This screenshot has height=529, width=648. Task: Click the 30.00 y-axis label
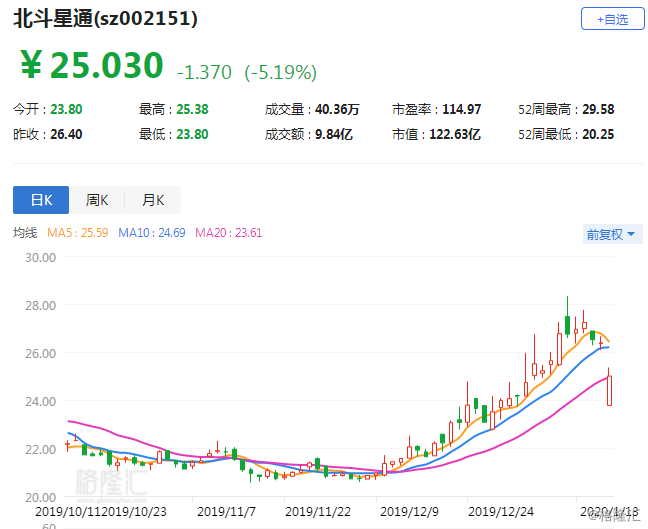click(40, 257)
